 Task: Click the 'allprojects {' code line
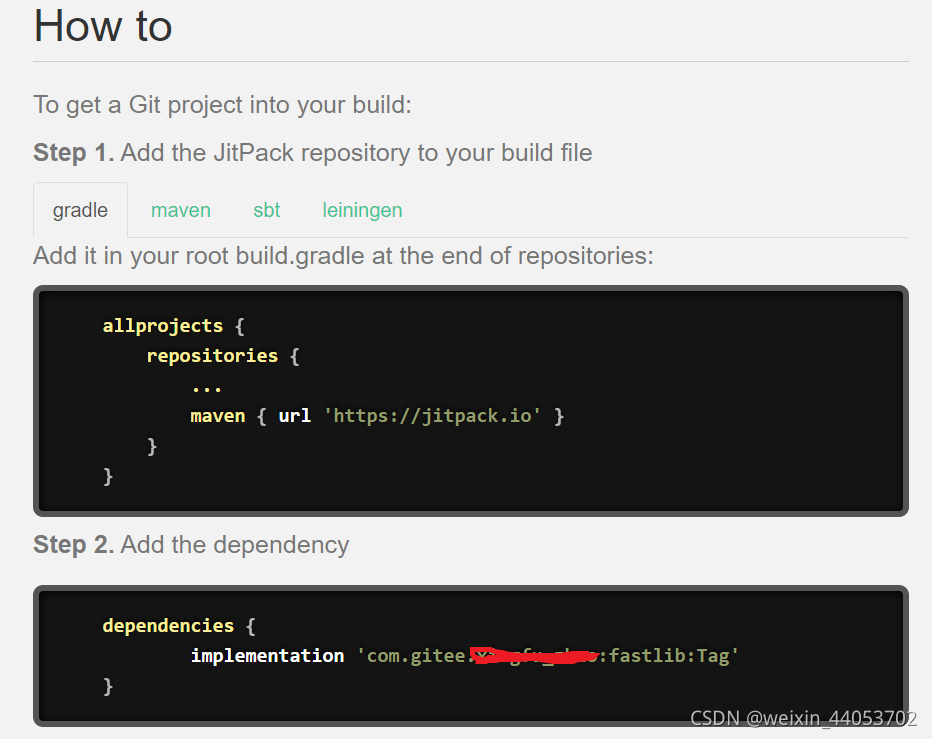174,326
